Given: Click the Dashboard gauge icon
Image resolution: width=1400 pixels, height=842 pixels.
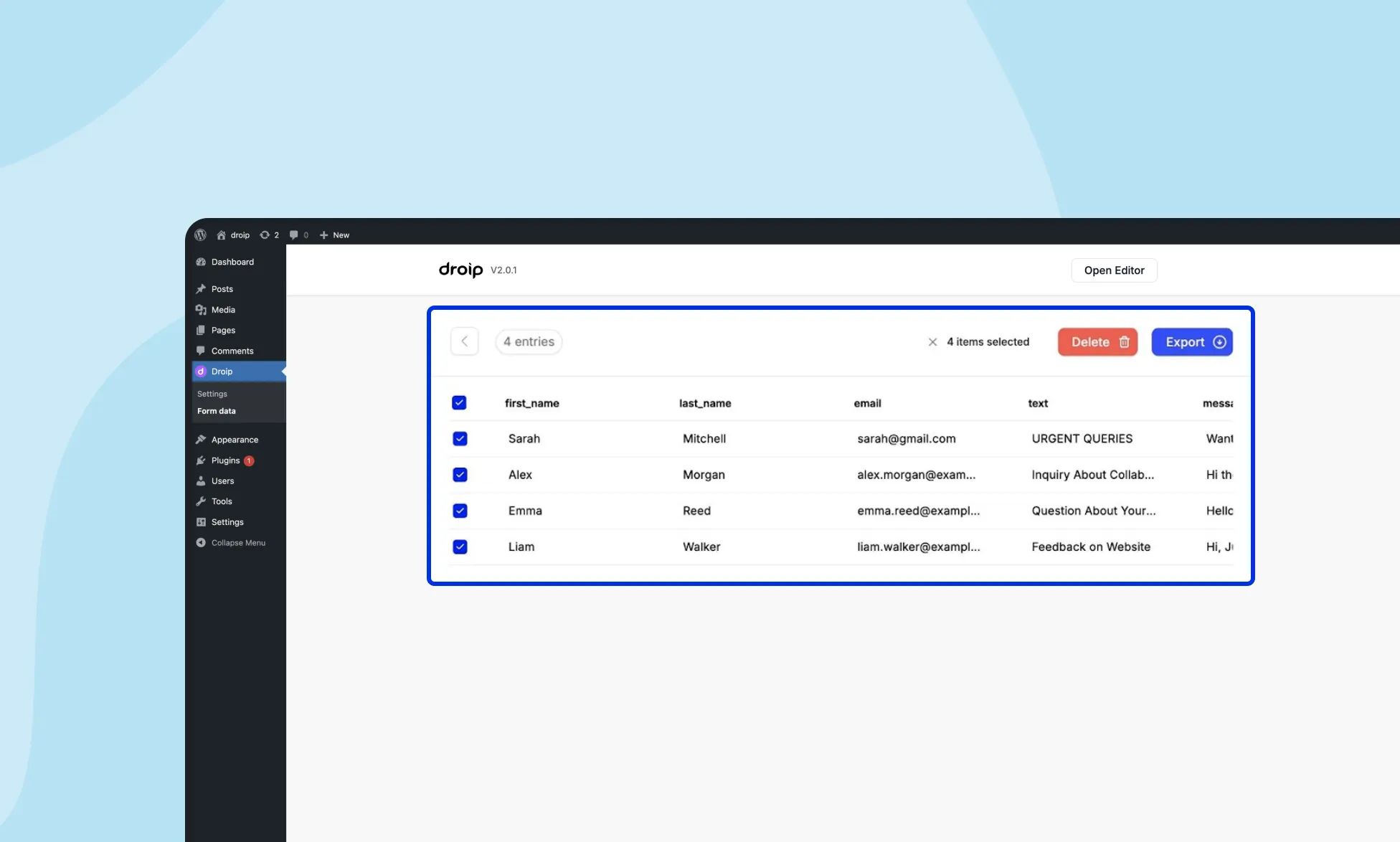Looking at the screenshot, I should (201, 262).
